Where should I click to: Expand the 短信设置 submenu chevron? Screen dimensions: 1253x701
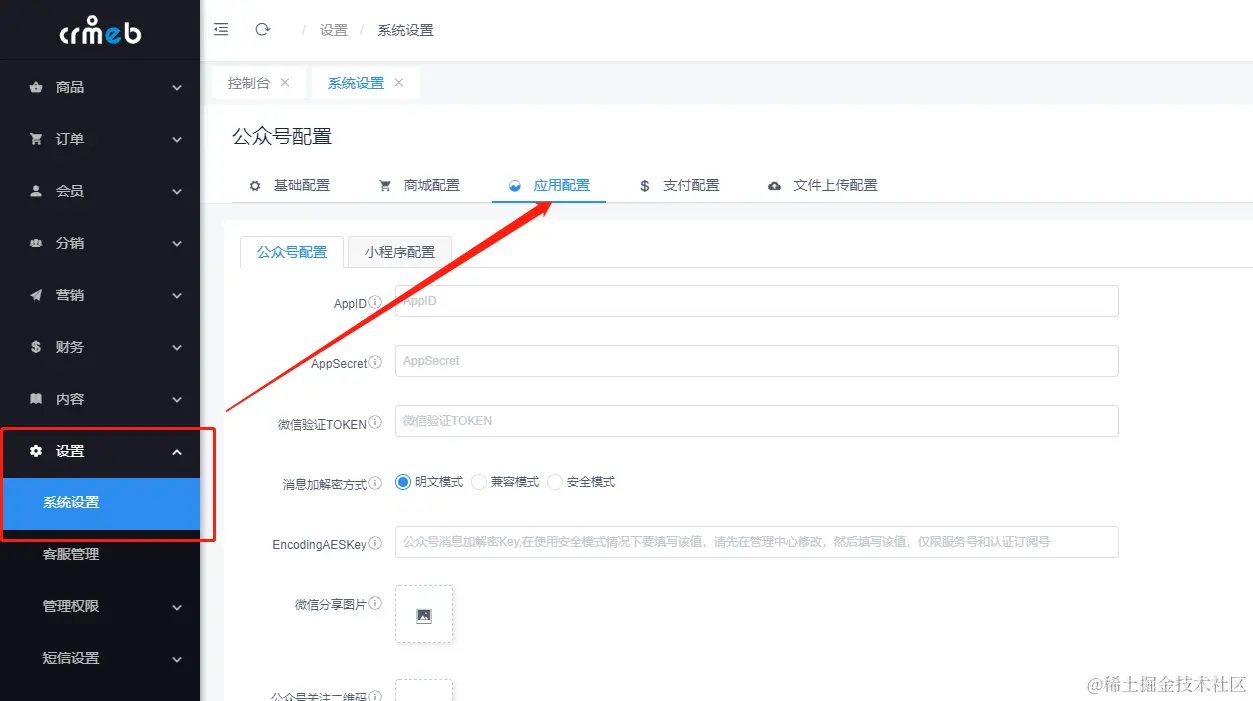tap(177, 659)
